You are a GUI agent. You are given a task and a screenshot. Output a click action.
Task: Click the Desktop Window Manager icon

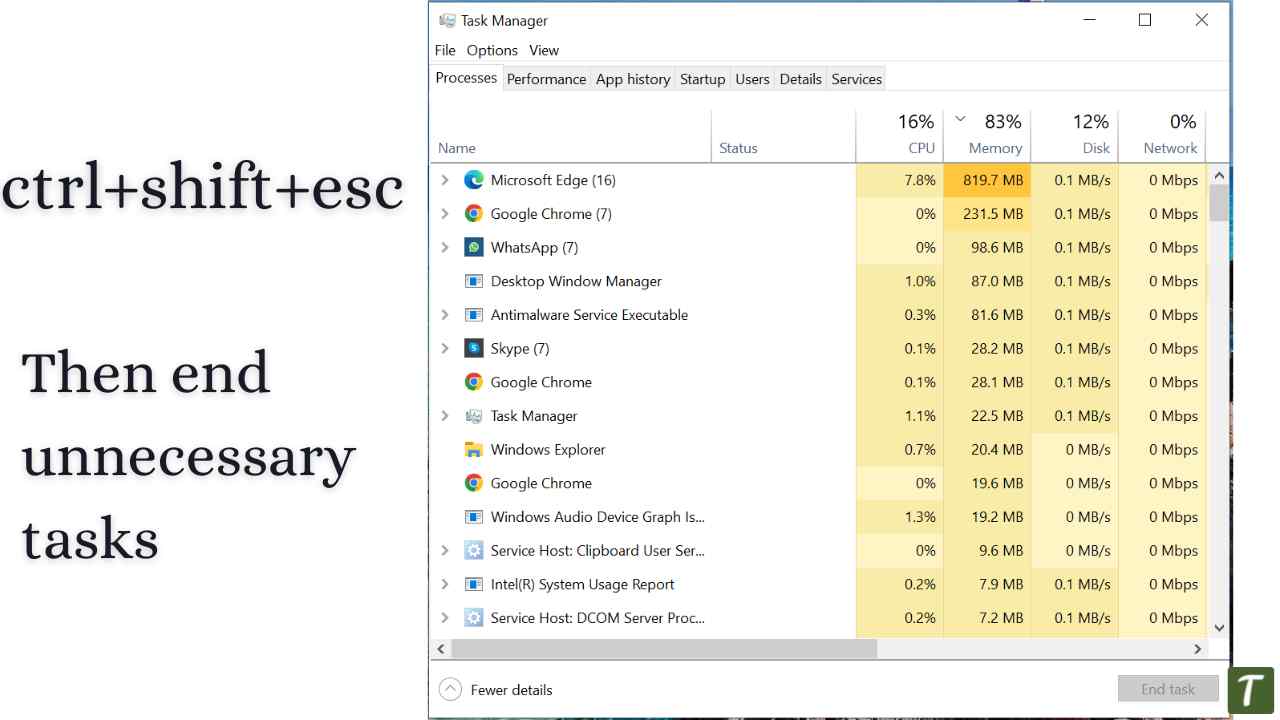(x=474, y=281)
